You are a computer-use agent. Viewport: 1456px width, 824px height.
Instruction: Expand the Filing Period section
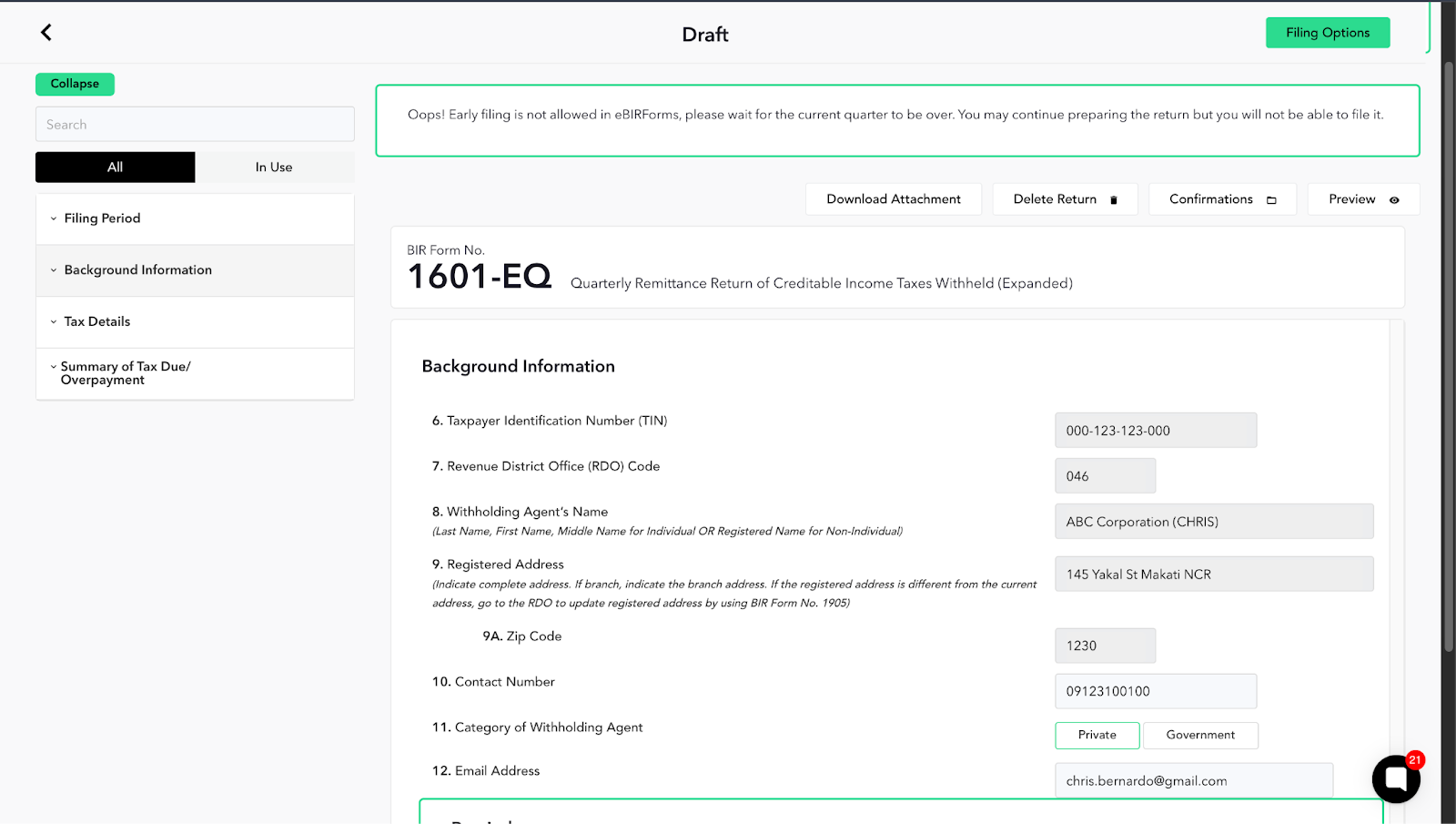coord(195,219)
